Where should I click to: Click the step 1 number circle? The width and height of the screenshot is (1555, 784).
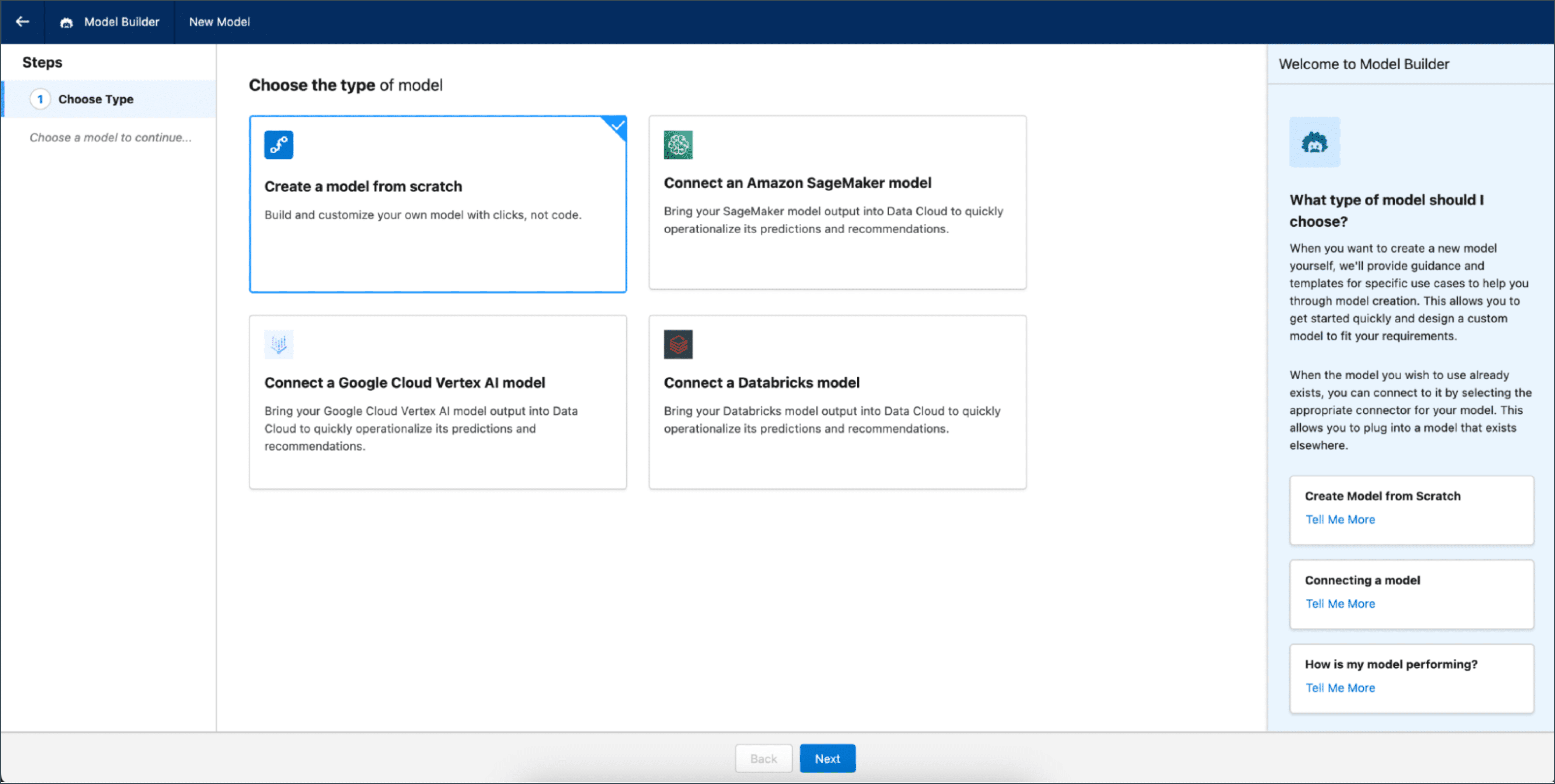40,99
